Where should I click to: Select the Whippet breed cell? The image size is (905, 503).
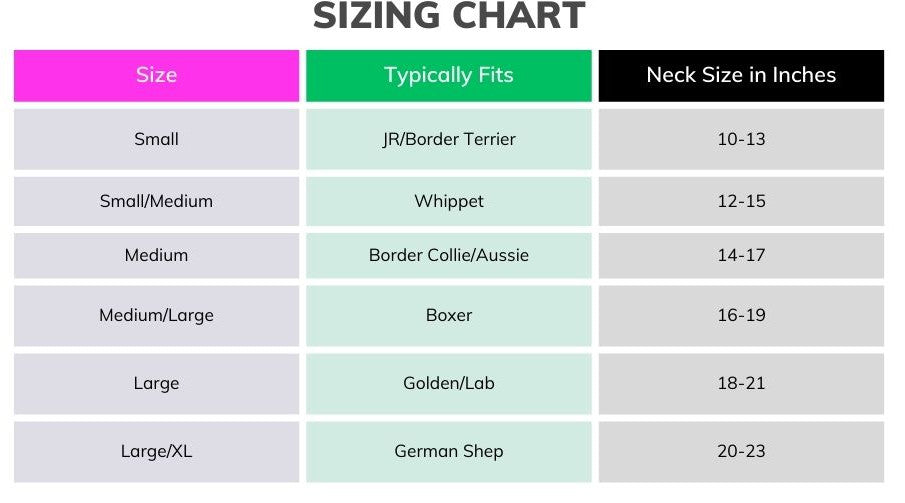(448, 201)
